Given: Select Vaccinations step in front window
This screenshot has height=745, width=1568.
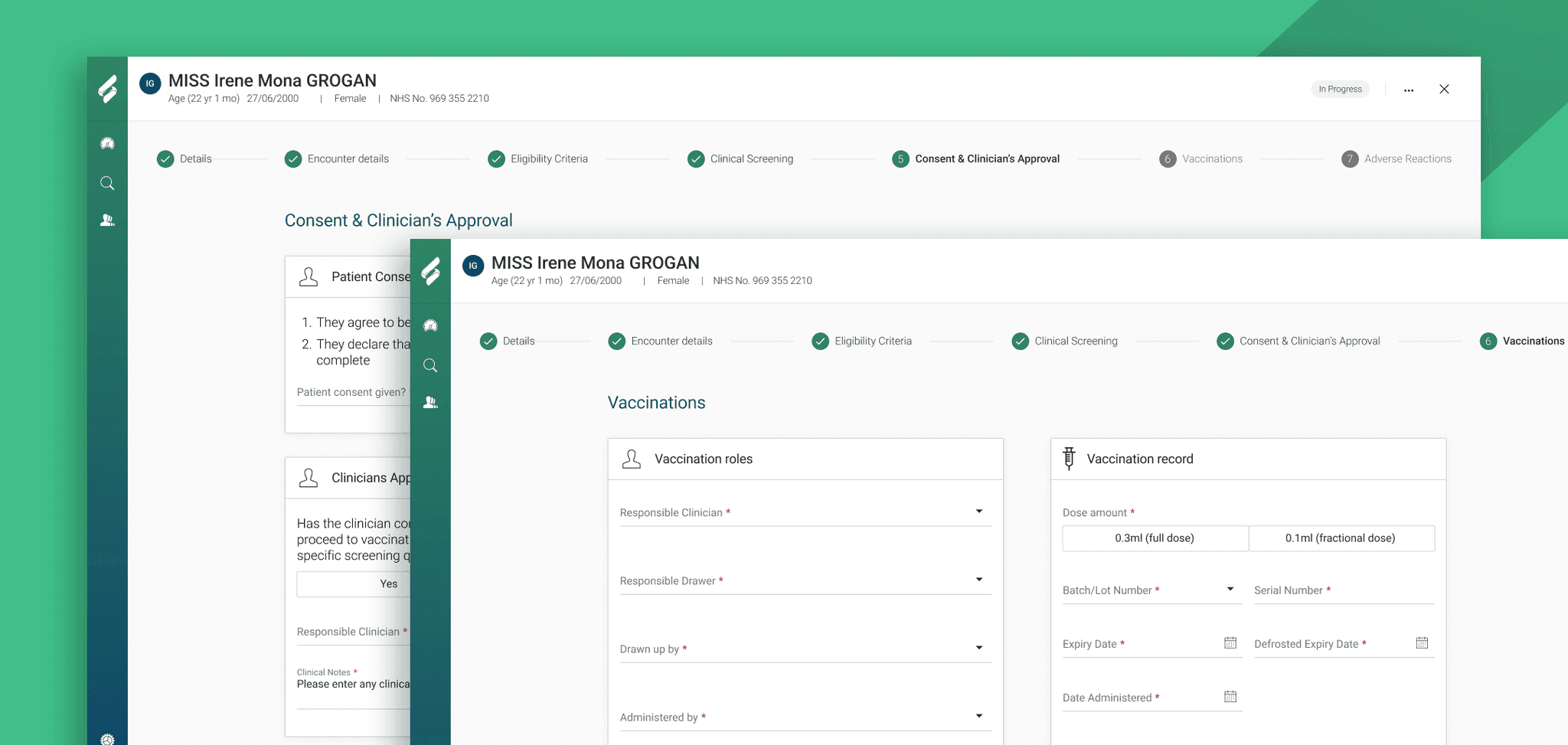Looking at the screenshot, I should [x=1523, y=341].
